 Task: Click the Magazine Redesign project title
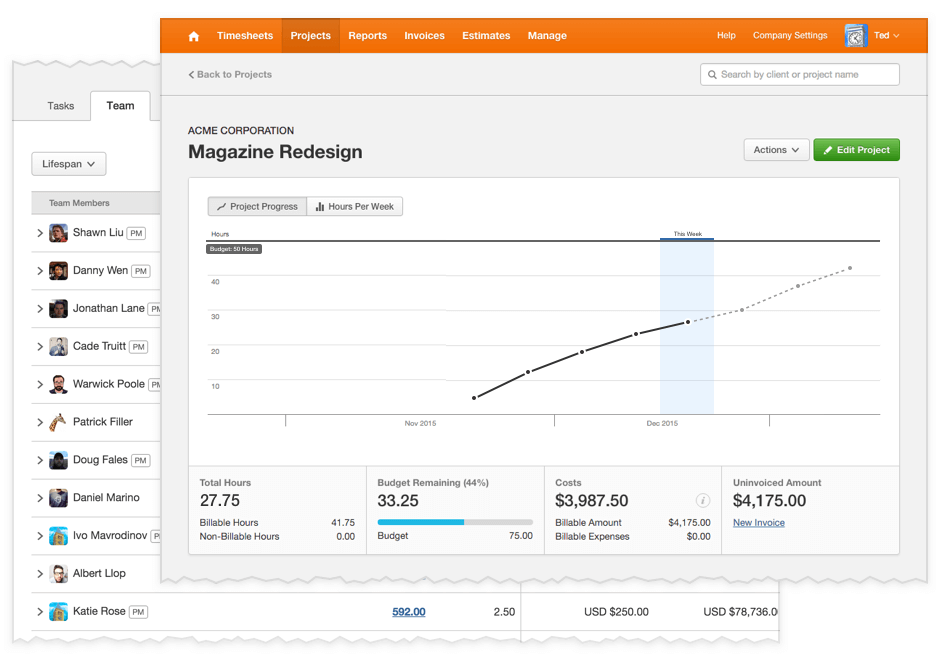pos(275,152)
